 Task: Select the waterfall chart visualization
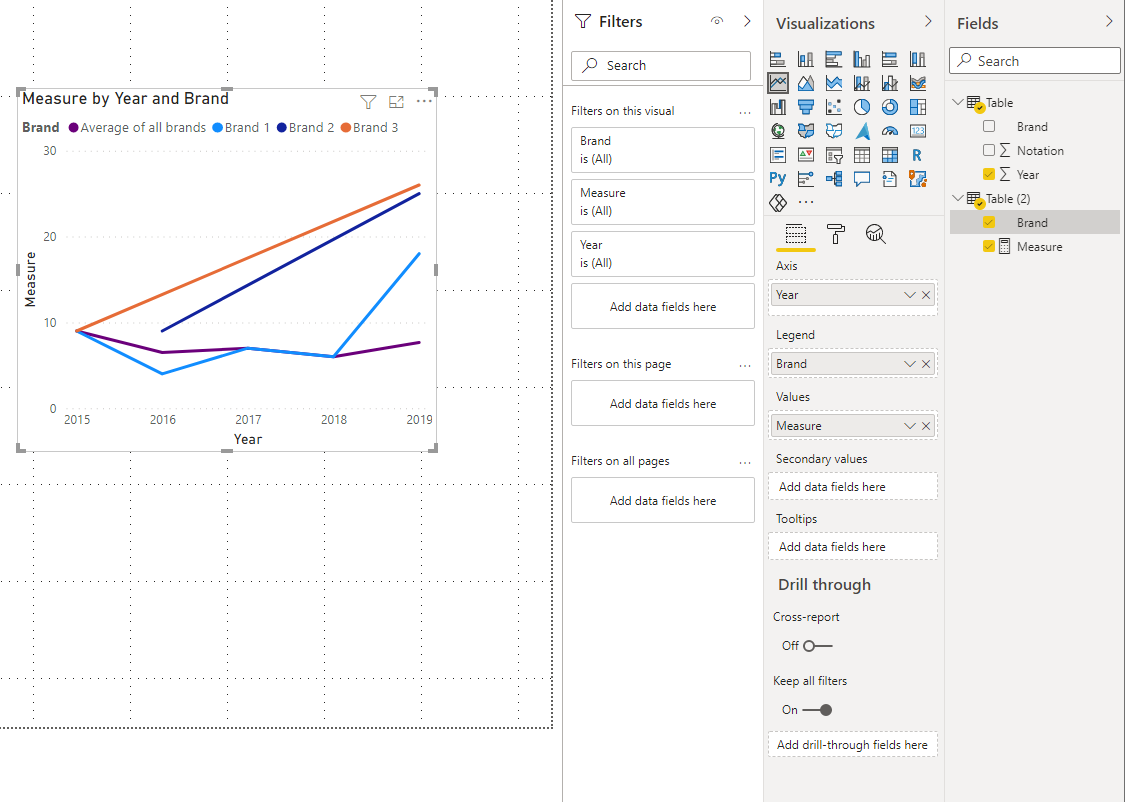pyautogui.click(x=778, y=107)
